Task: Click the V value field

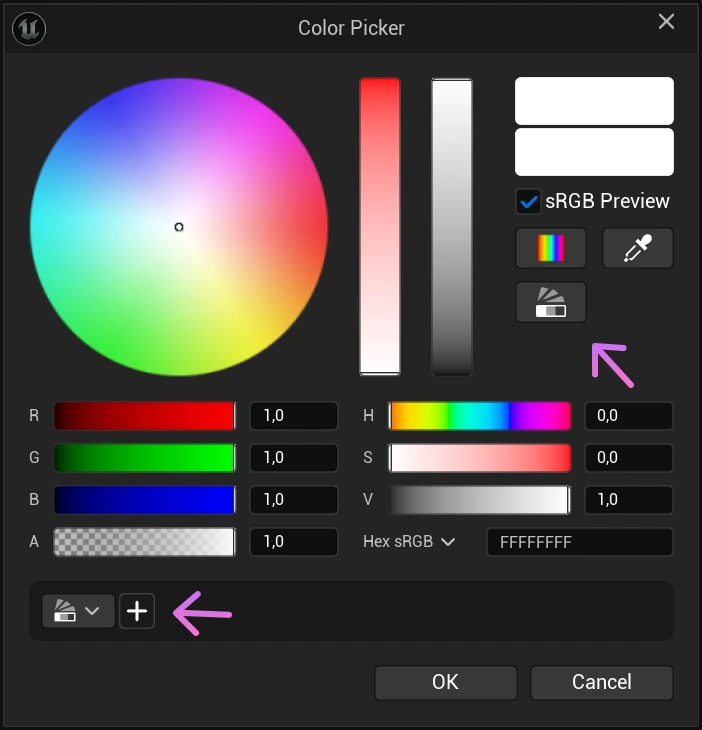Action: [x=629, y=500]
